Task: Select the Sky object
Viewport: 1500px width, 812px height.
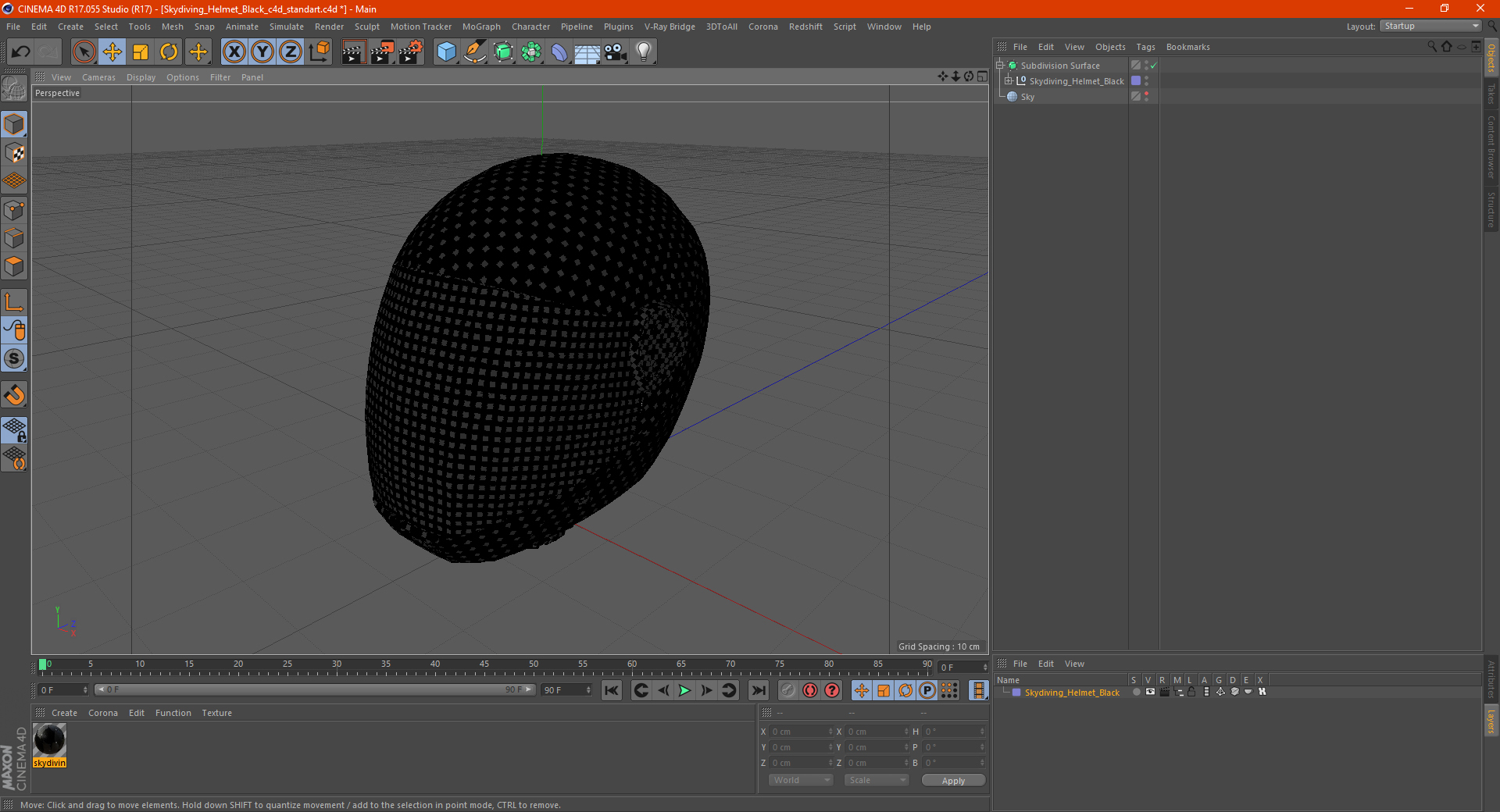Action: (x=1027, y=97)
